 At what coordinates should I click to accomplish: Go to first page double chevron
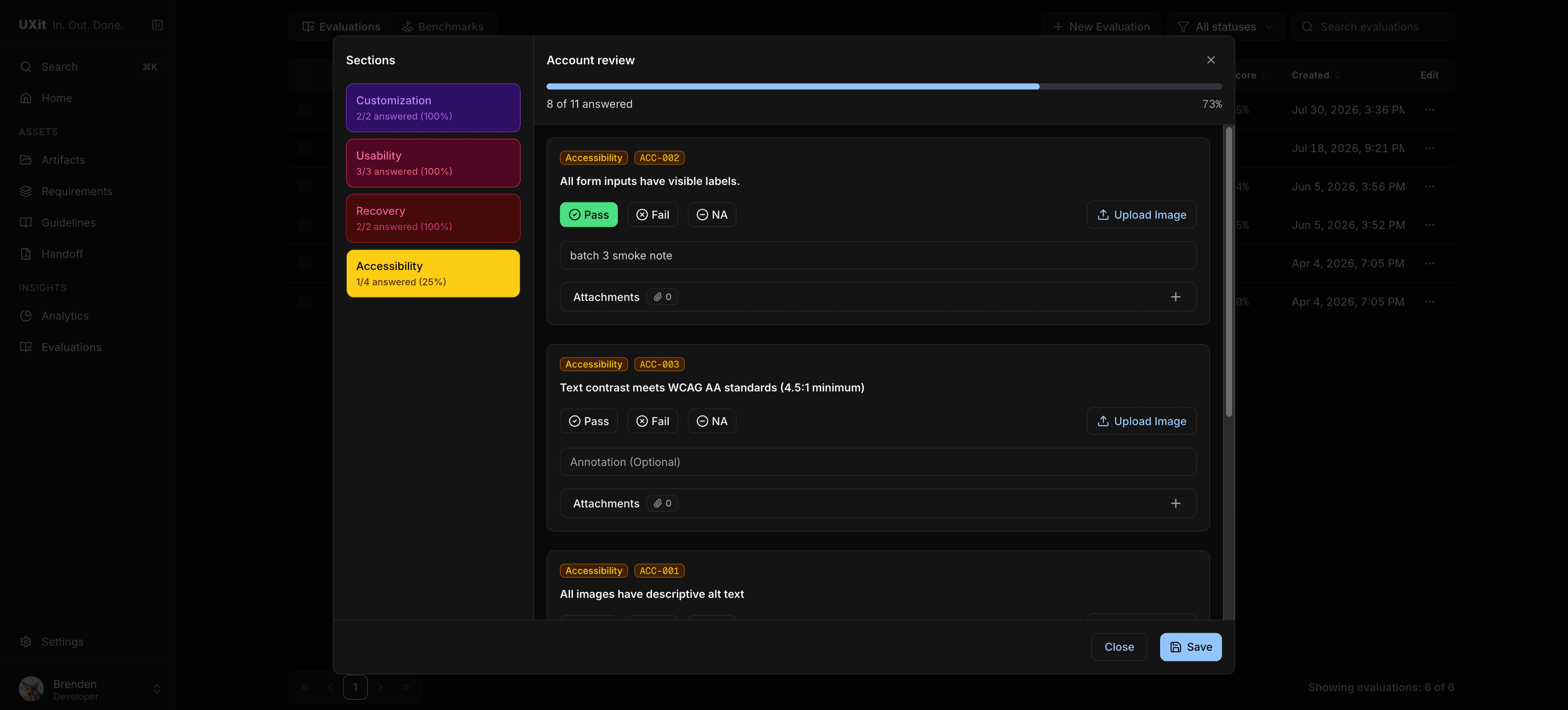305,687
